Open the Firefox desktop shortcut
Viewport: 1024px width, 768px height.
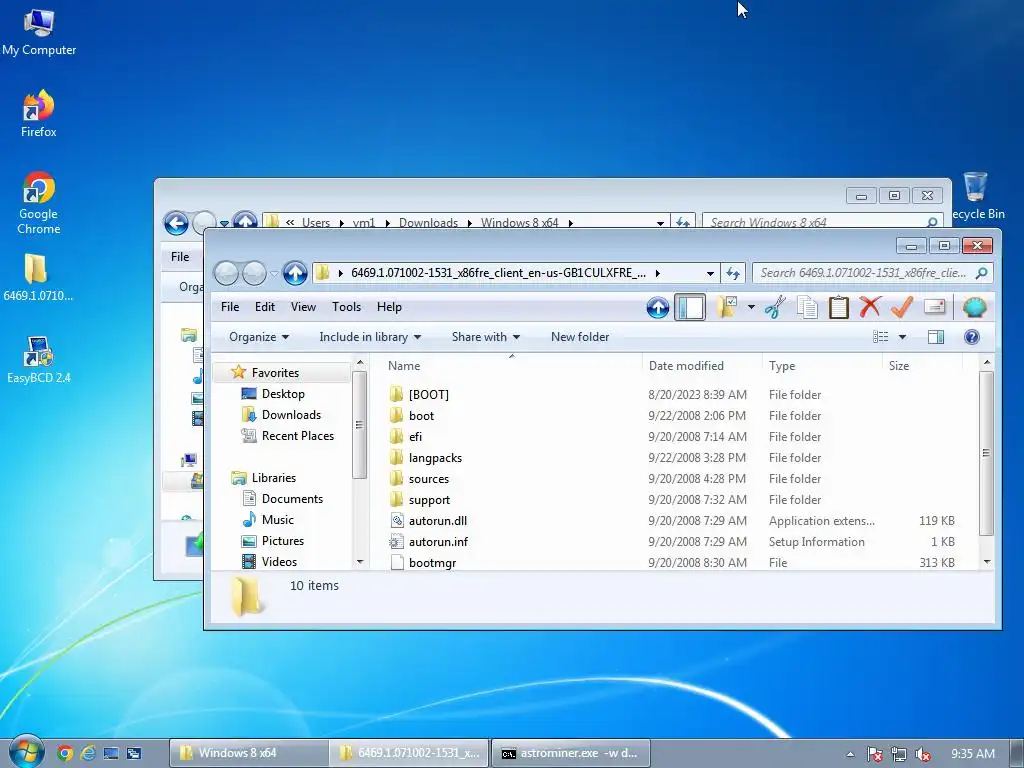click(x=39, y=114)
